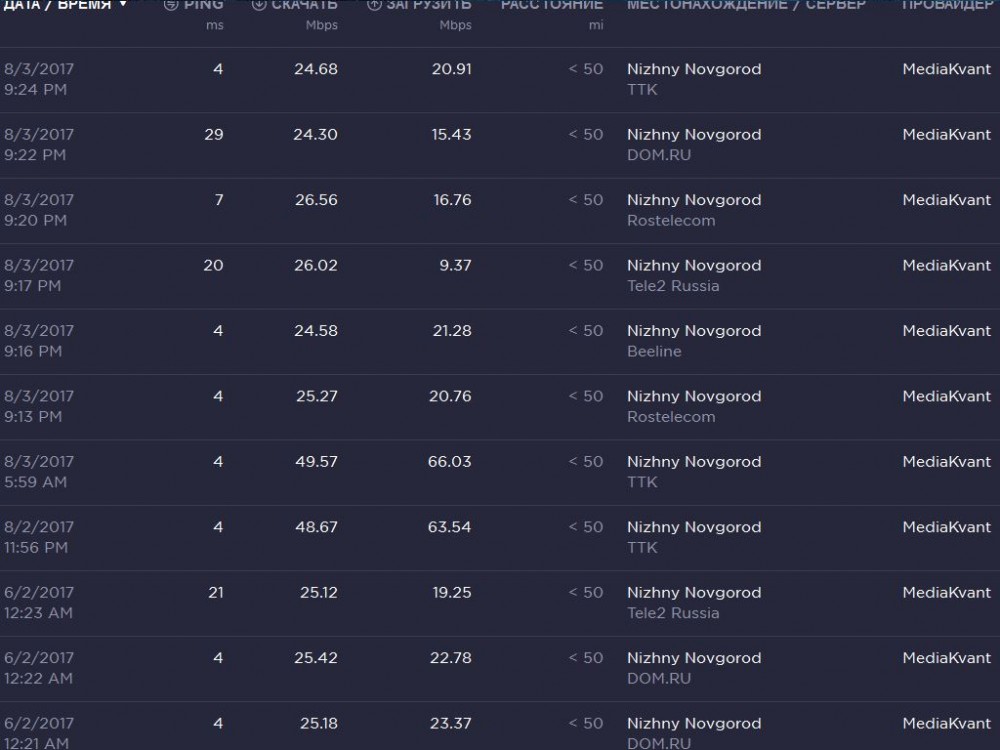
Task: Sort results by ПРОВАЙДЕР column
Action: pyautogui.click(x=948, y=5)
